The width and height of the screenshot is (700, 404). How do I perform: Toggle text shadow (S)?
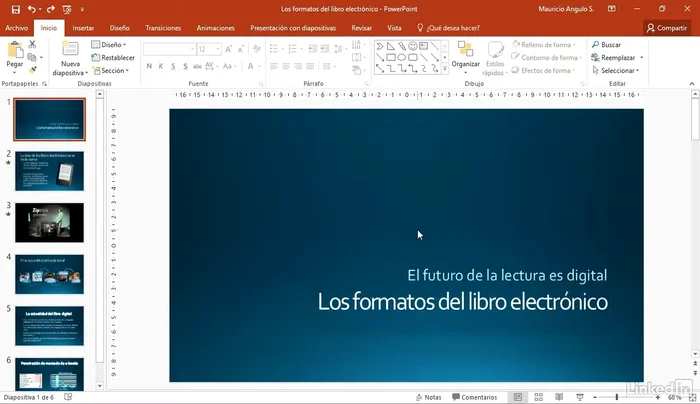click(x=185, y=66)
